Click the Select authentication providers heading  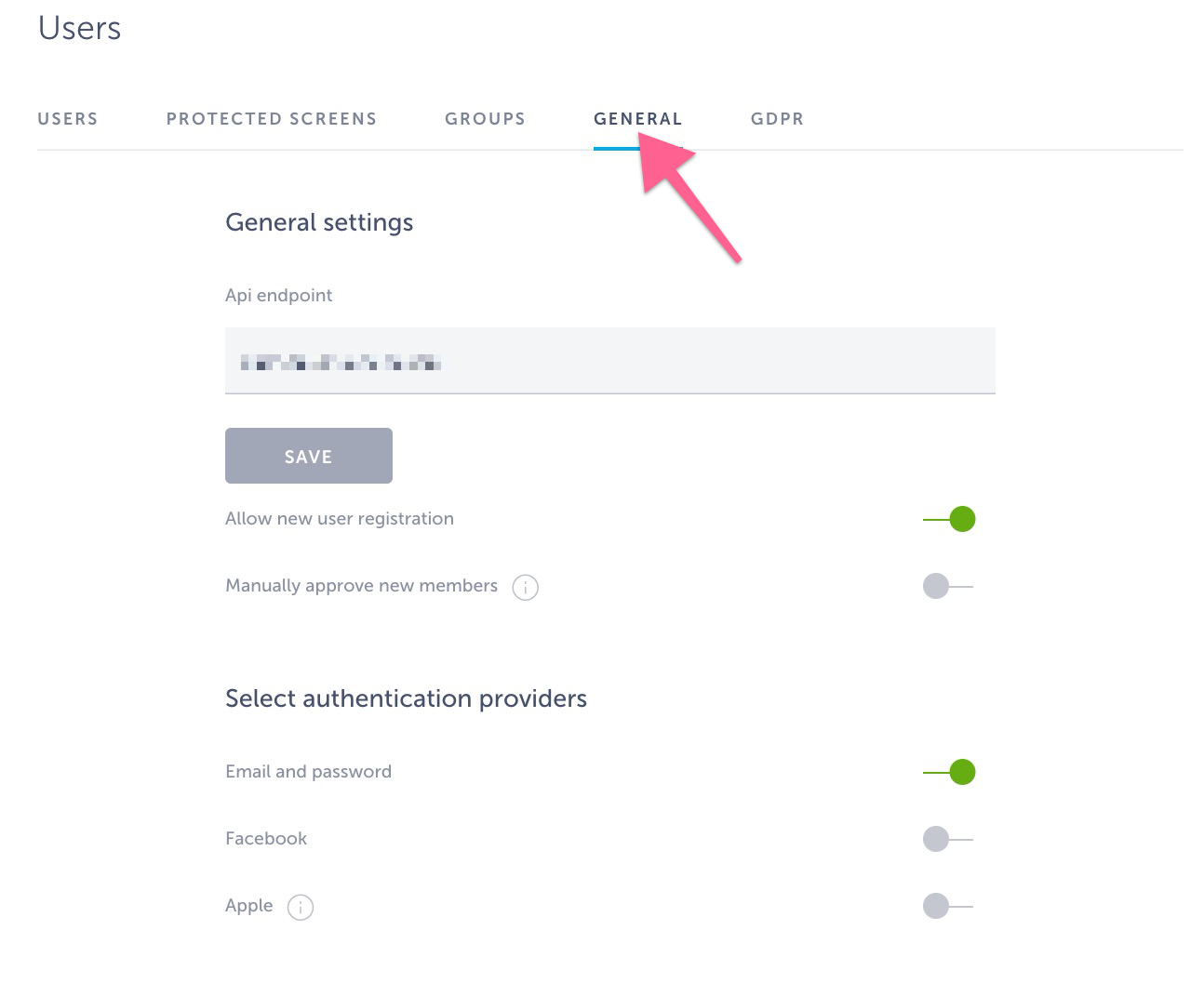click(x=406, y=698)
